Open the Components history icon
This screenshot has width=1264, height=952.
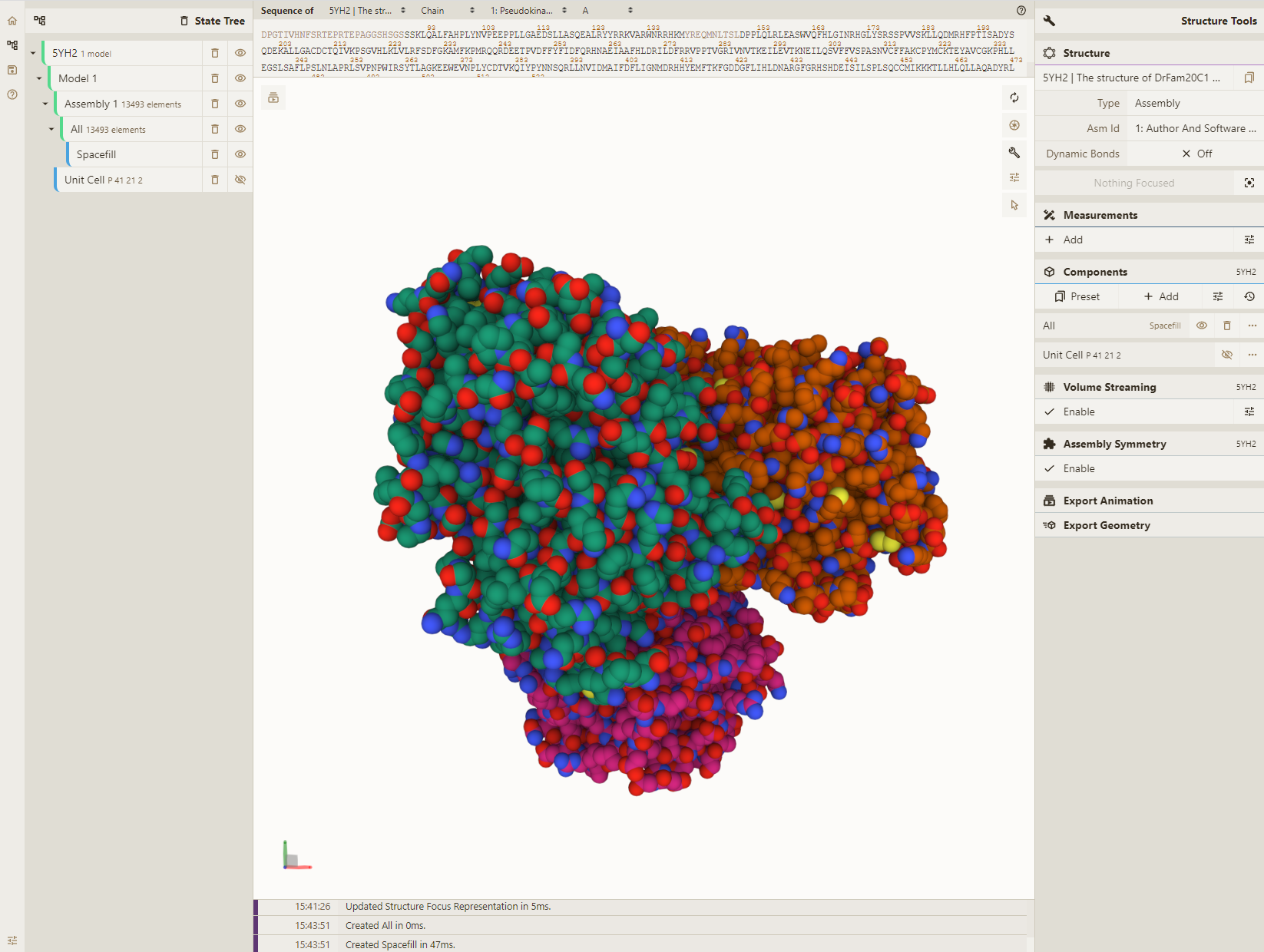coord(1249,296)
